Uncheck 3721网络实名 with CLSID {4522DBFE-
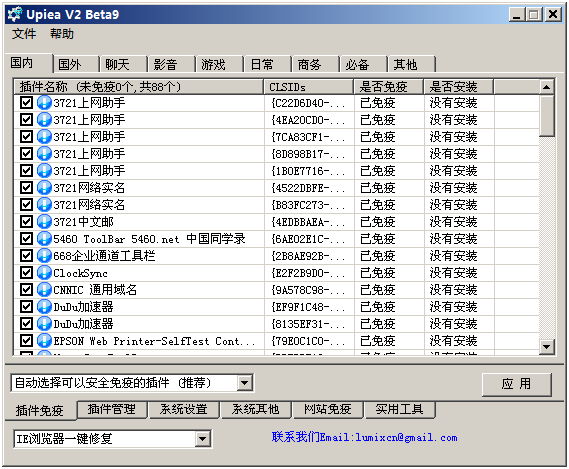The image size is (569, 469). pyautogui.click(x=26, y=188)
